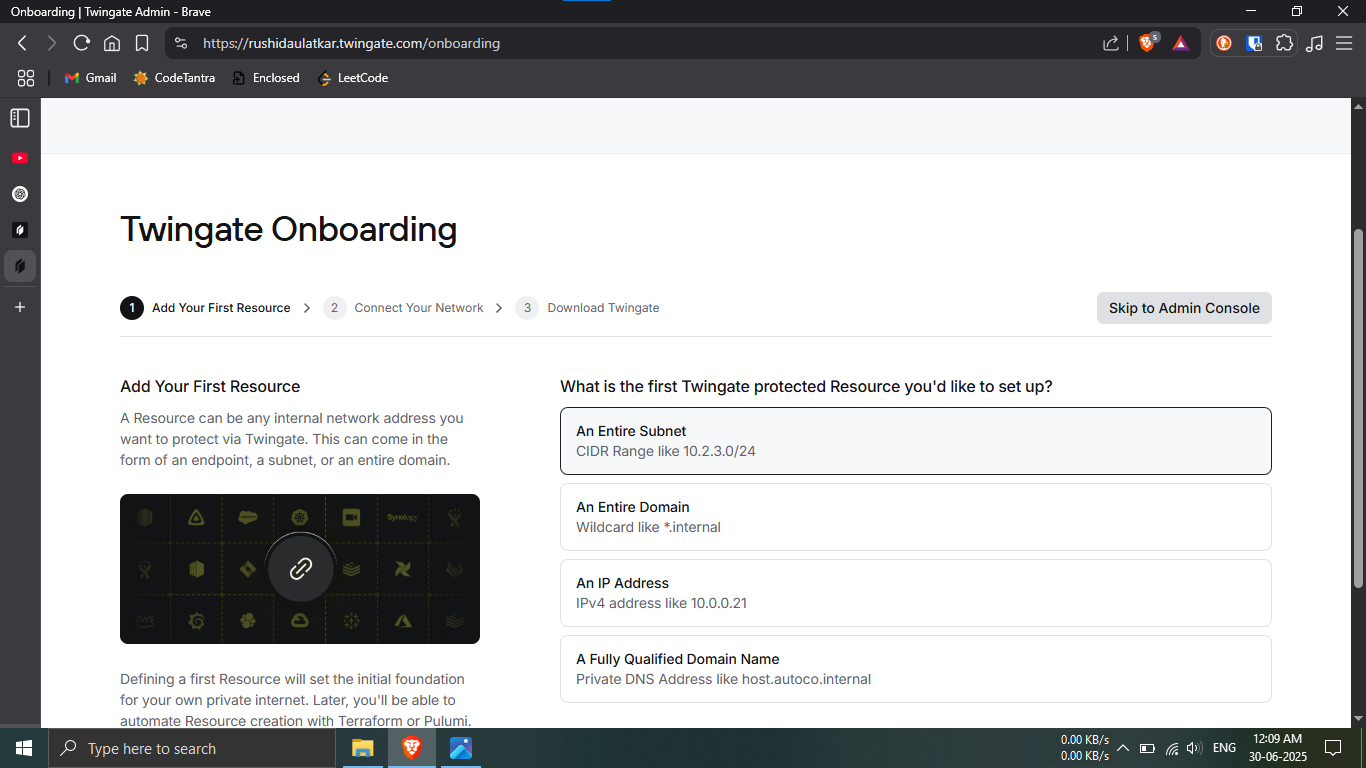This screenshot has width=1366, height=768.
Task: Add a new sidebar item with plus
Action: [20, 307]
